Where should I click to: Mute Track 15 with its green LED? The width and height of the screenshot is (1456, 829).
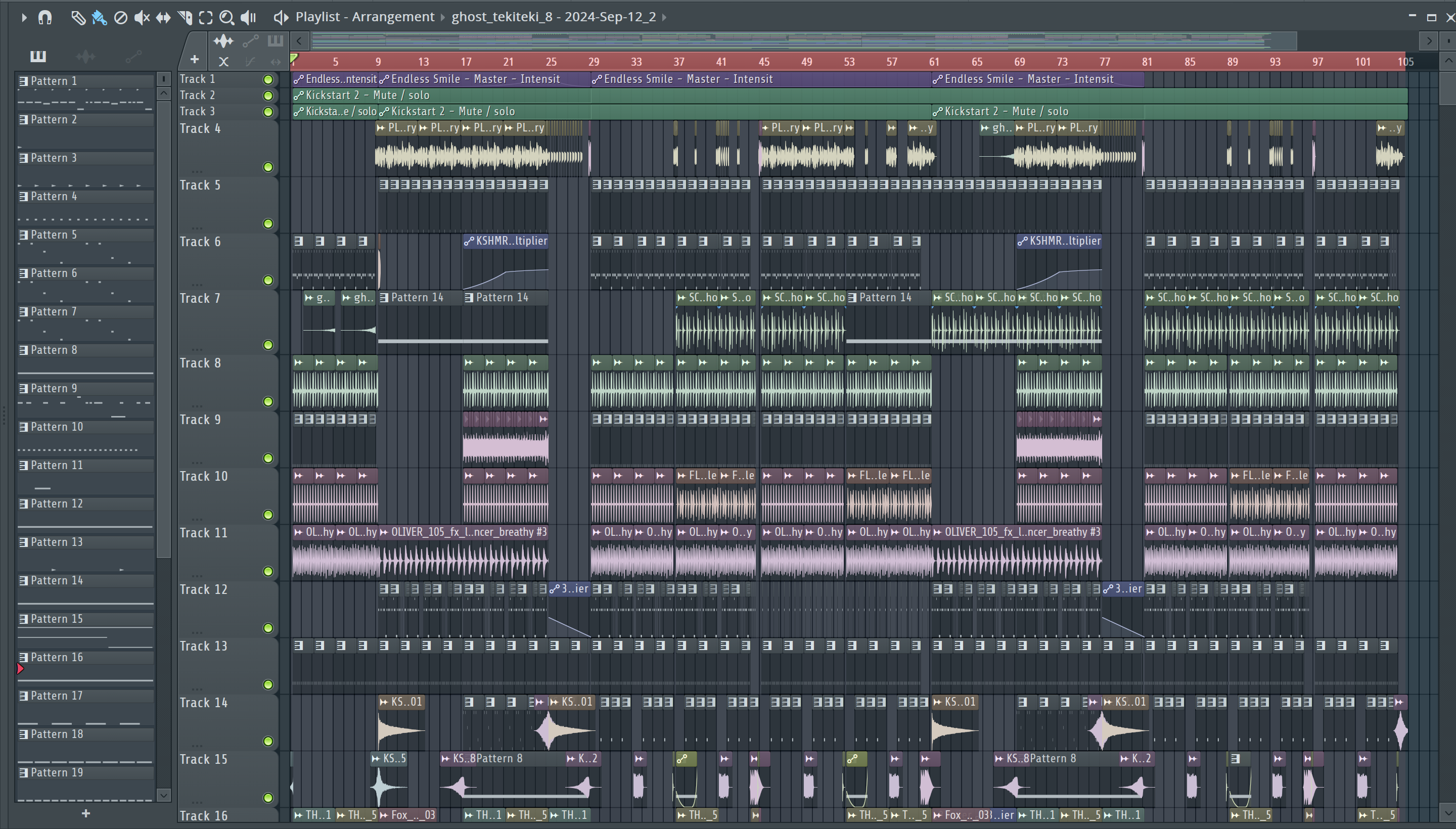(x=267, y=798)
